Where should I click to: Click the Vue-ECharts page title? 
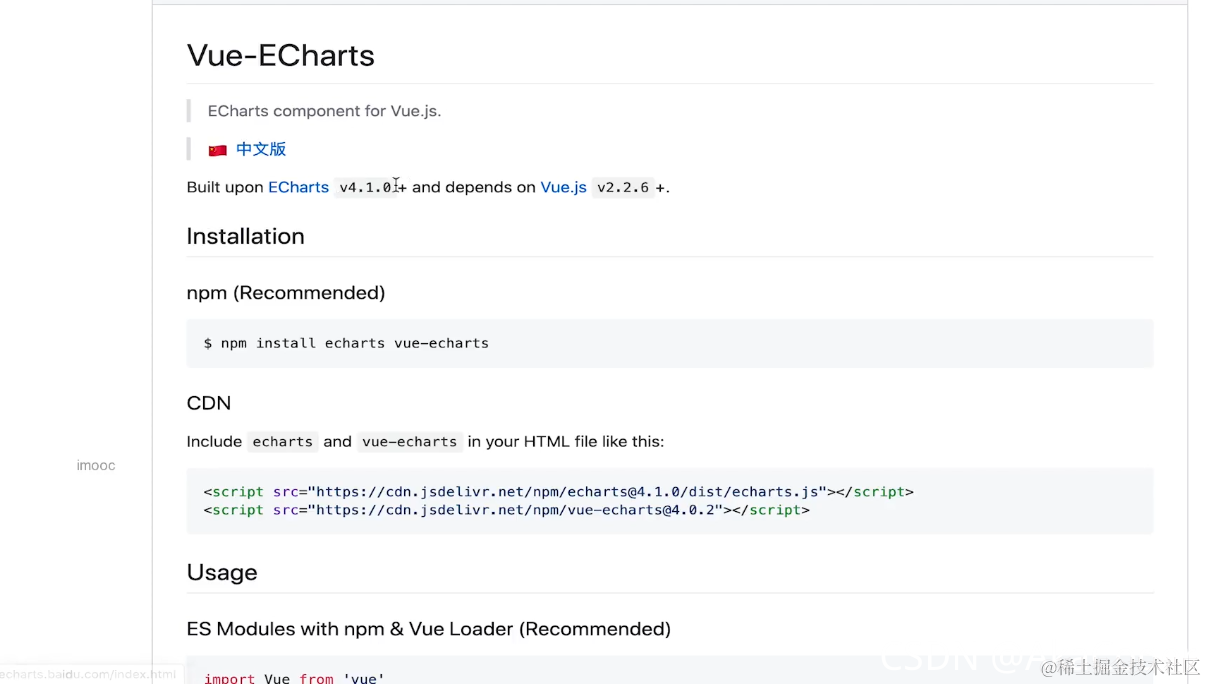tap(280, 55)
